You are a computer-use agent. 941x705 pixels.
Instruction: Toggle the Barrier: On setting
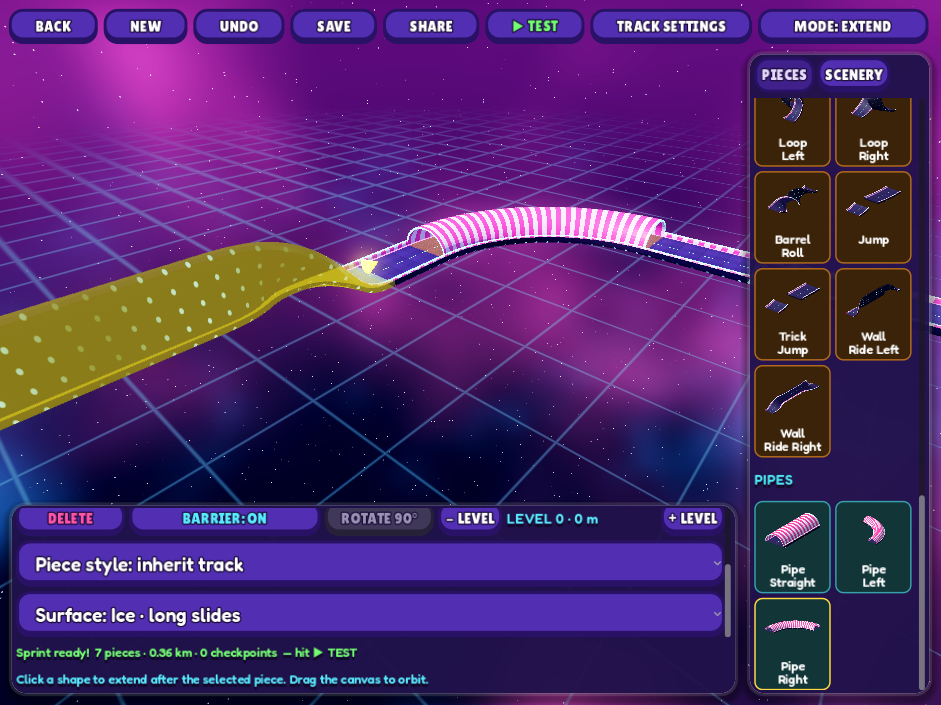(224, 518)
